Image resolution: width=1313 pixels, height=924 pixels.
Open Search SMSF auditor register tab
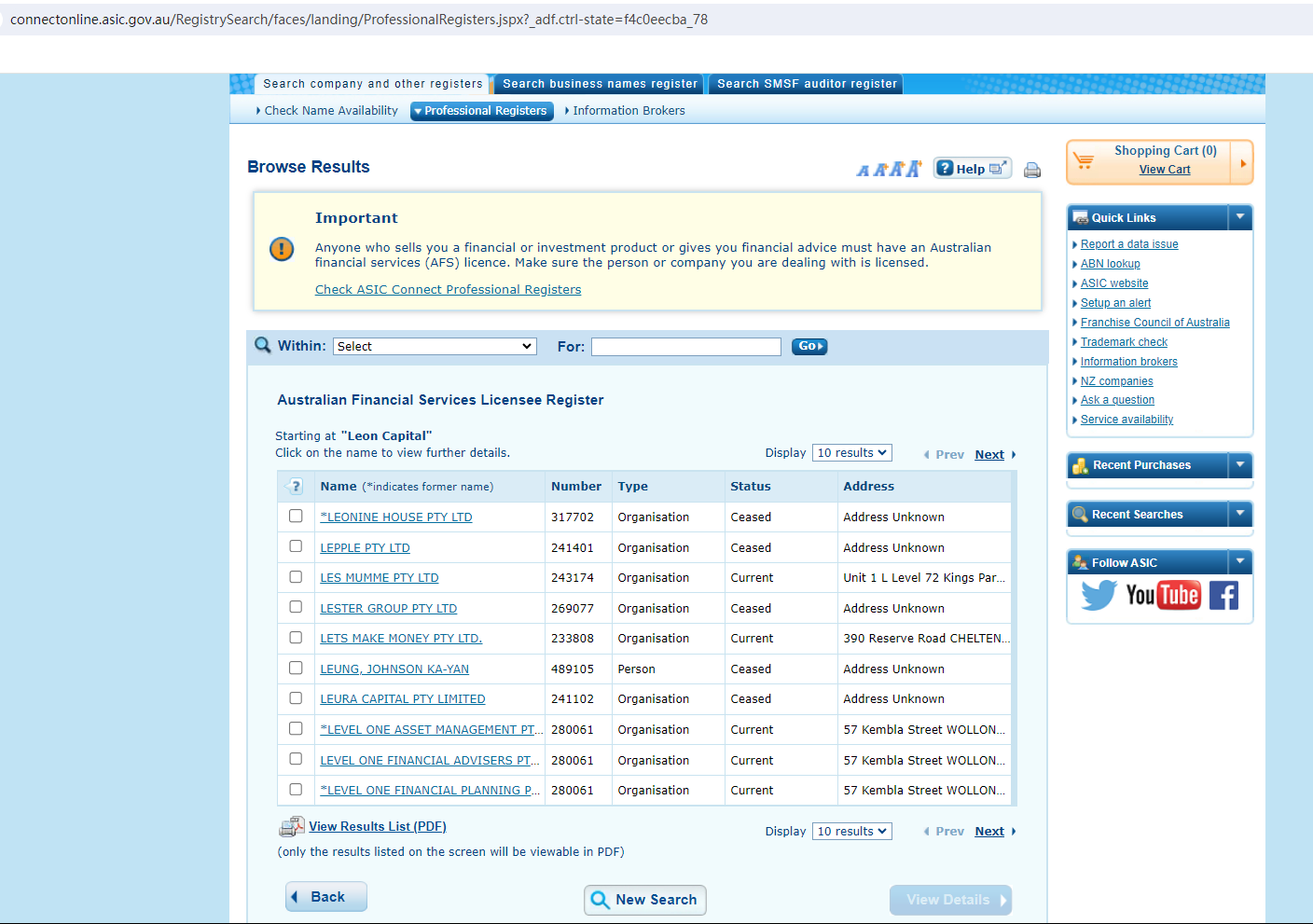(807, 84)
